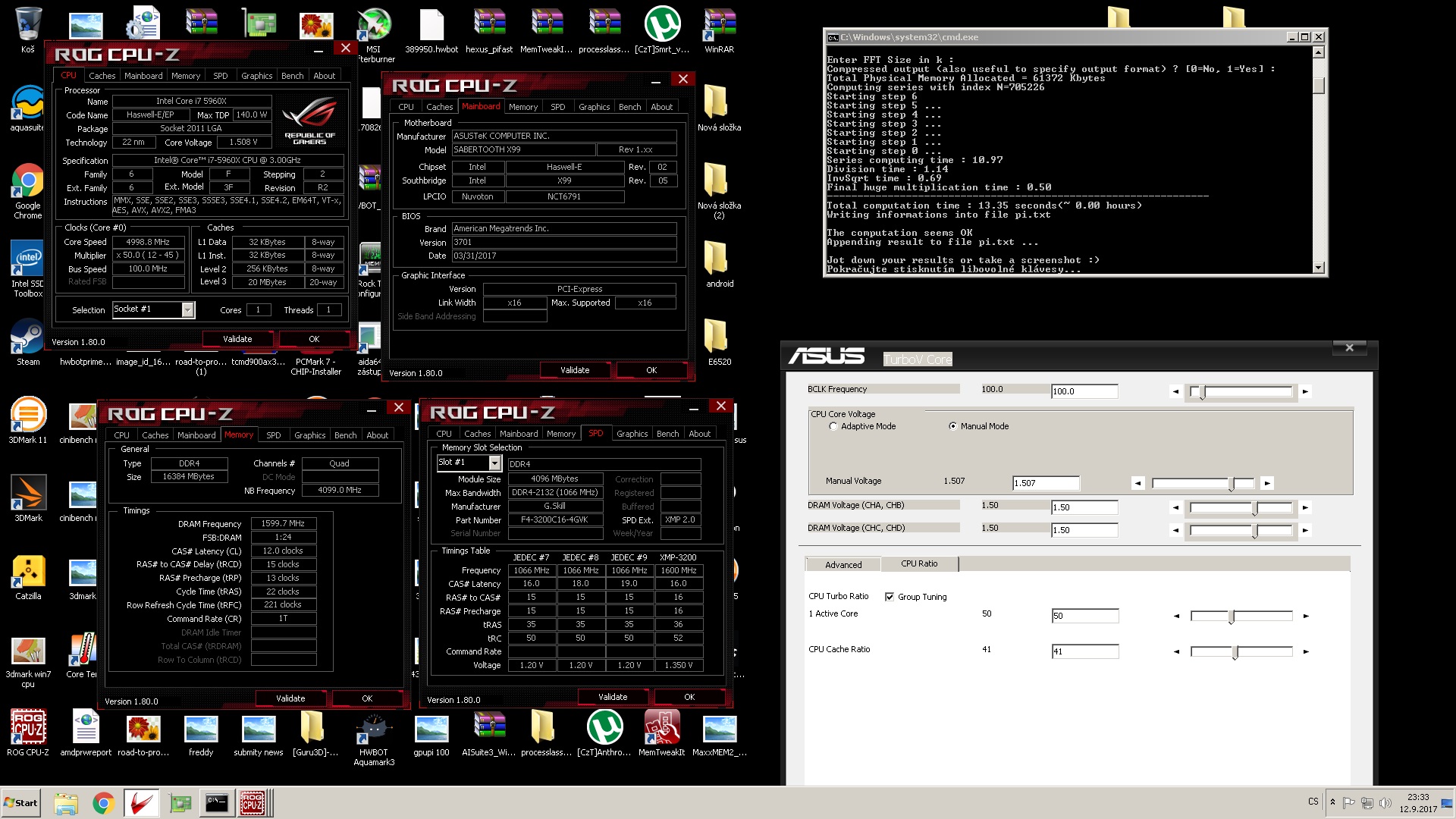Image resolution: width=1456 pixels, height=819 pixels.
Task: Decrease CPU Cache Ratio left arrow
Action: pos(1175,651)
